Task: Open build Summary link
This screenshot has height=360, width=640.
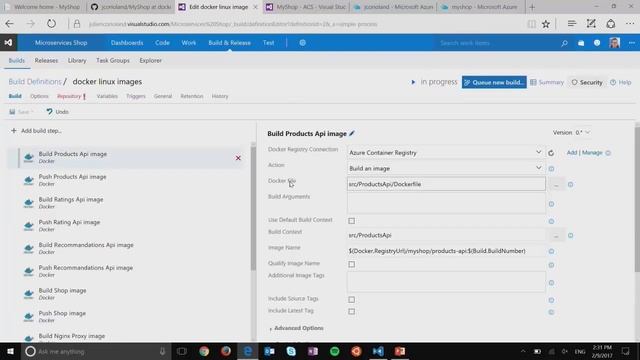Action: 547,82
